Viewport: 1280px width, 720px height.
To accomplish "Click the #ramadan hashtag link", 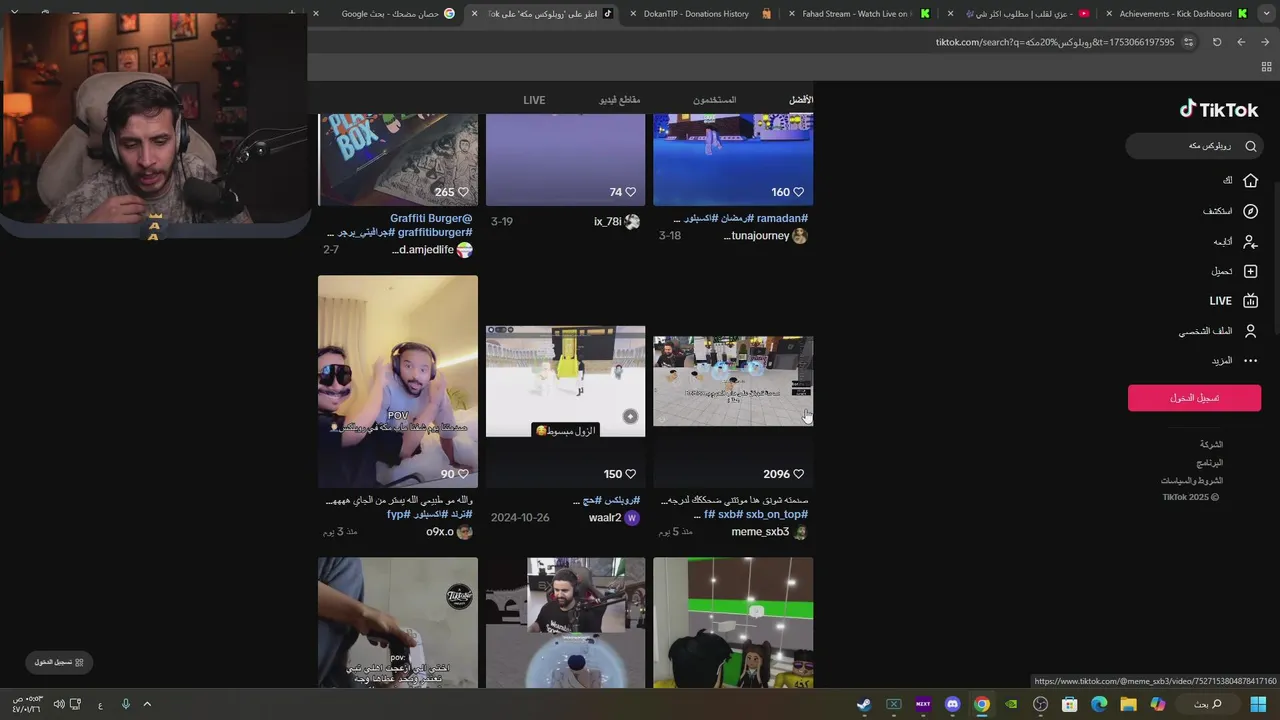I will click(x=782, y=218).
